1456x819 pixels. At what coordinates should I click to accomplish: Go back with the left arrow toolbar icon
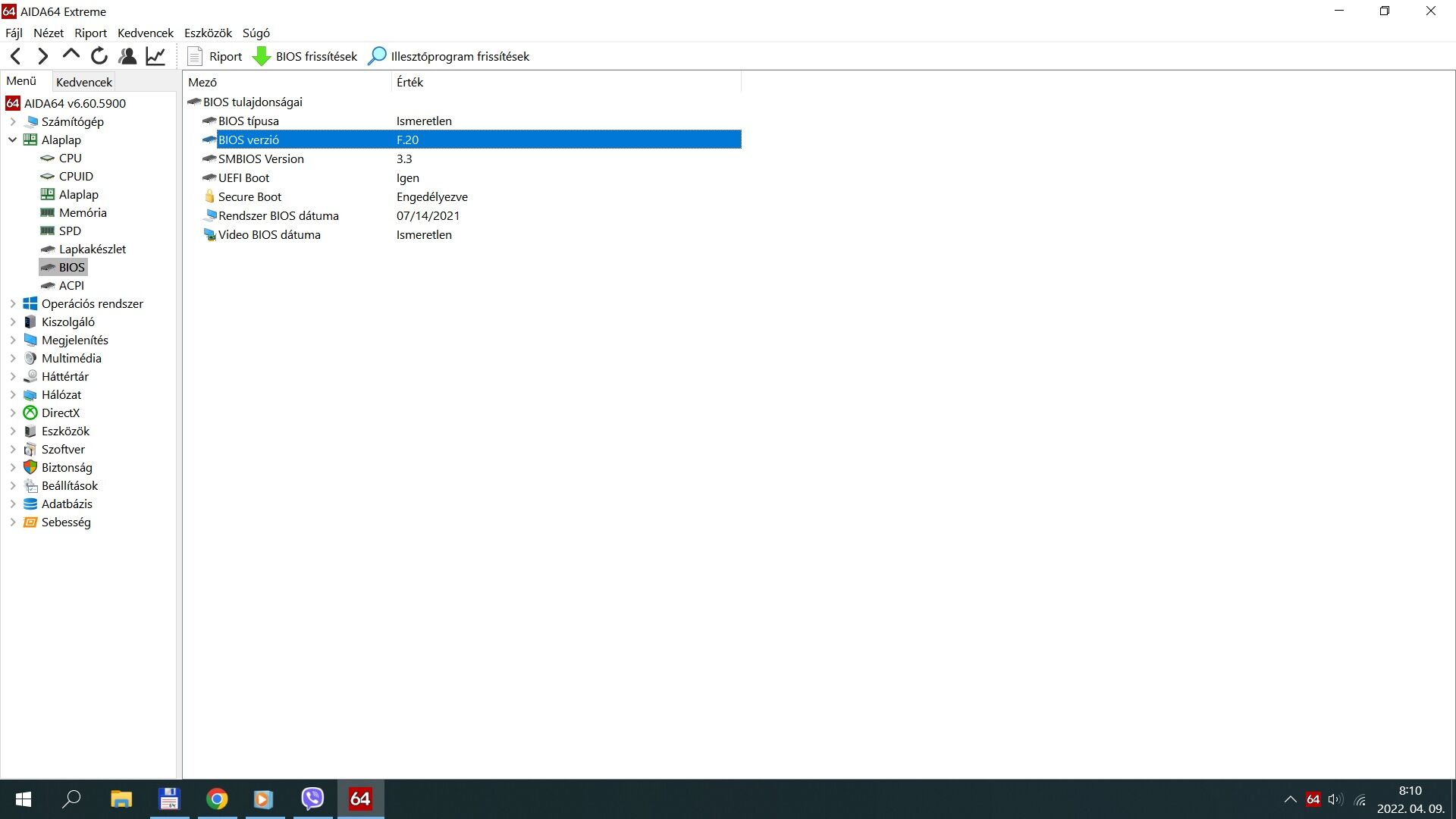coord(16,56)
